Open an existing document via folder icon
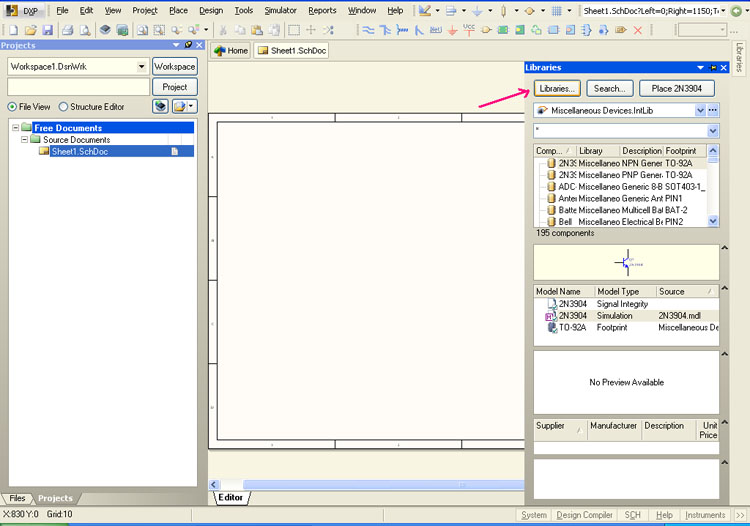The image size is (750, 526). pyautogui.click(x=30, y=30)
